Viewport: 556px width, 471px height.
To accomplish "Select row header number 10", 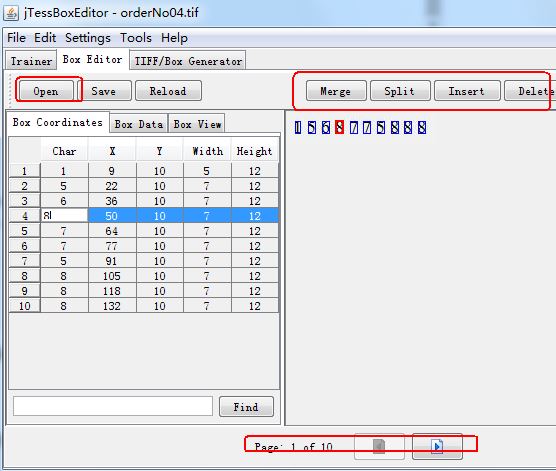I will pyautogui.click(x=24, y=305).
